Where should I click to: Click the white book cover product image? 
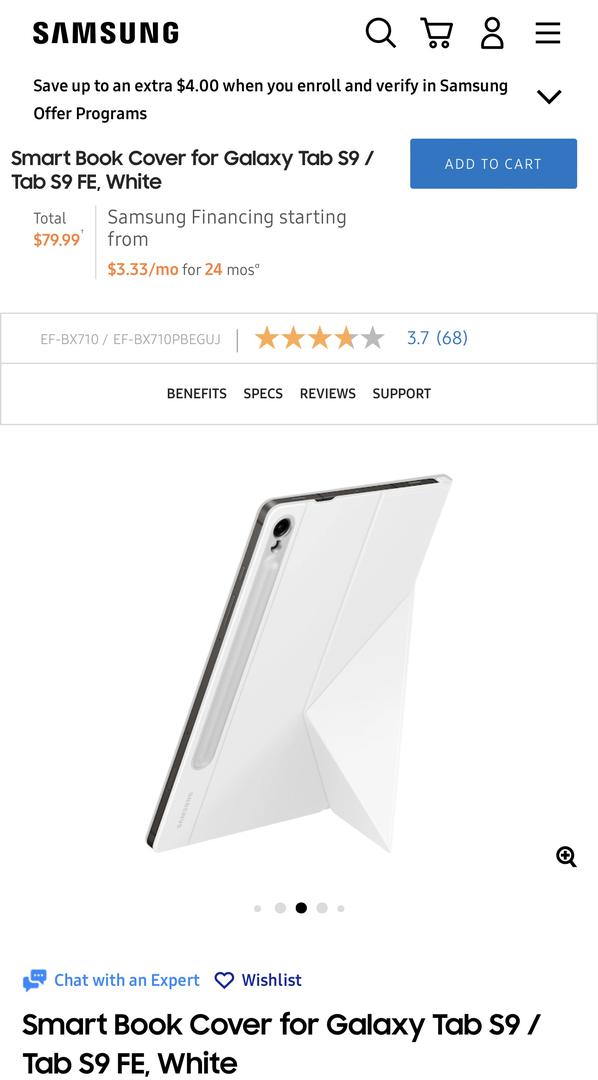coord(298,663)
